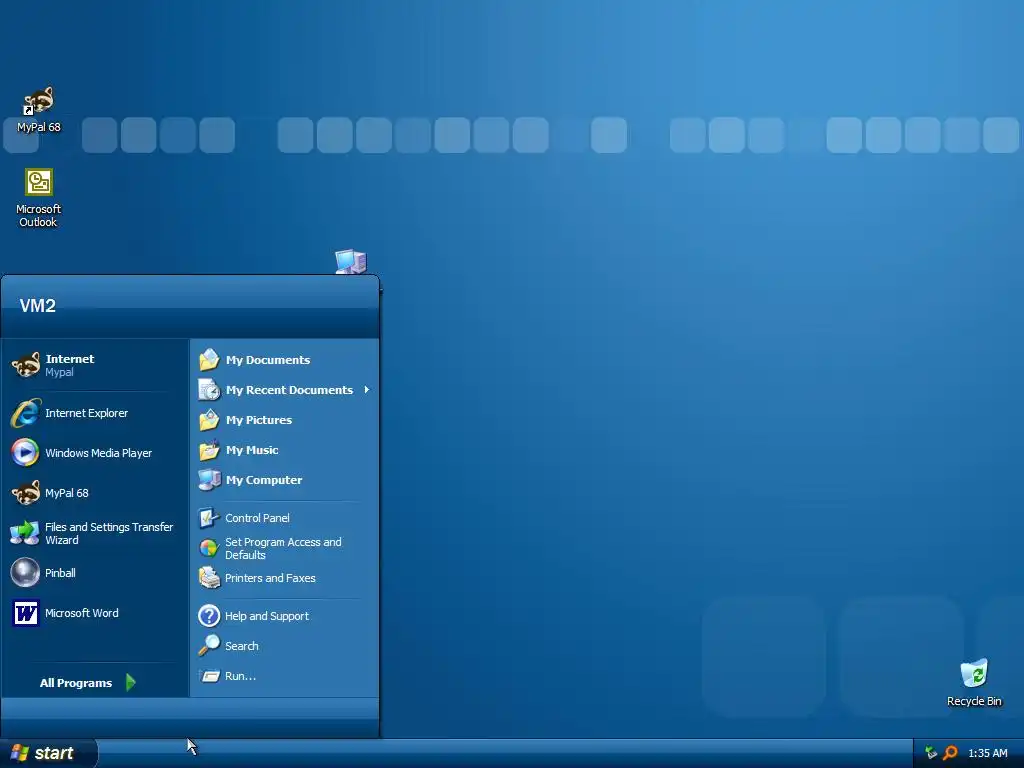Click the My Documents folder icon
Image resolution: width=1024 pixels, height=768 pixels.
pos(209,360)
